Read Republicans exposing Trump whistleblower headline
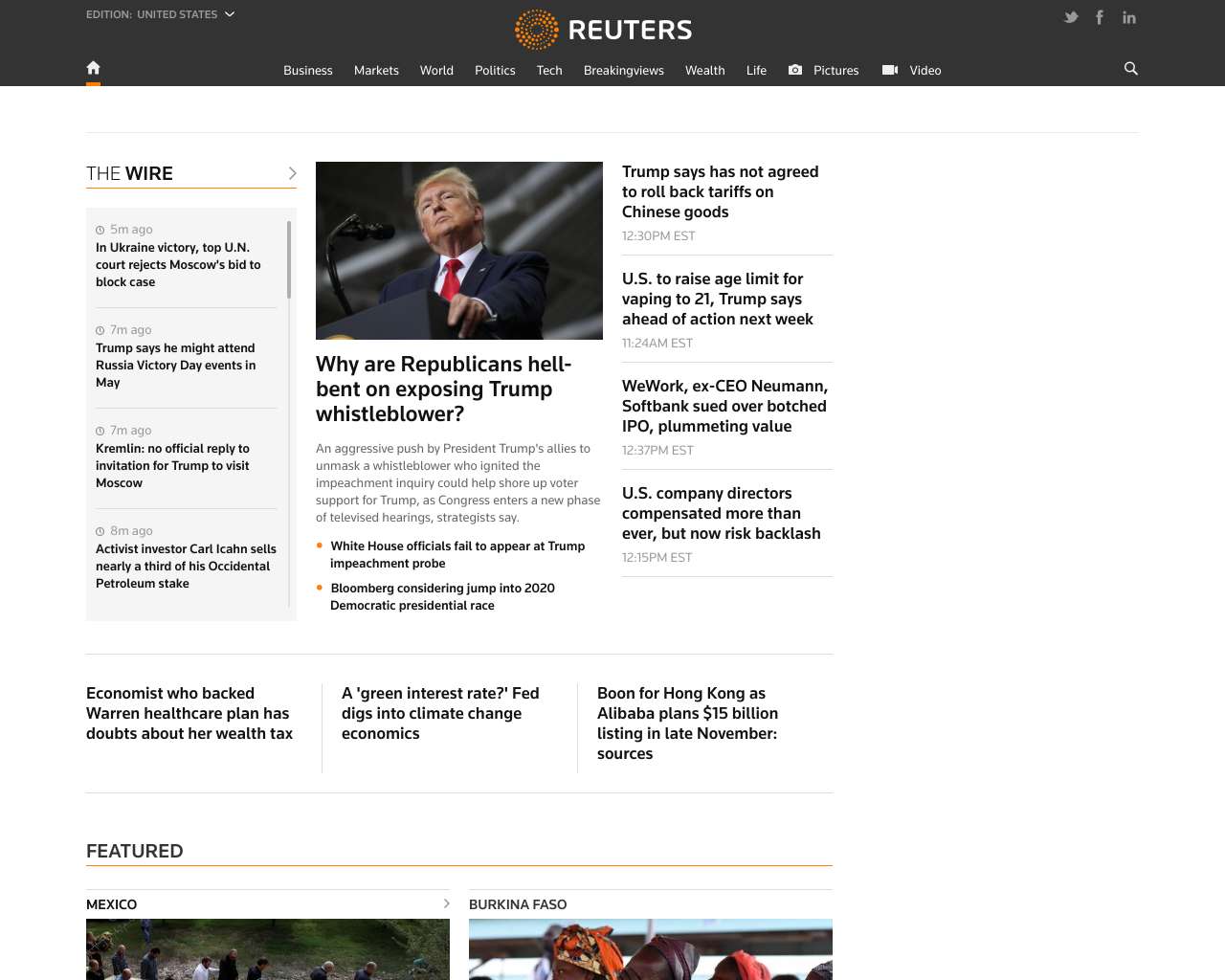 click(444, 390)
